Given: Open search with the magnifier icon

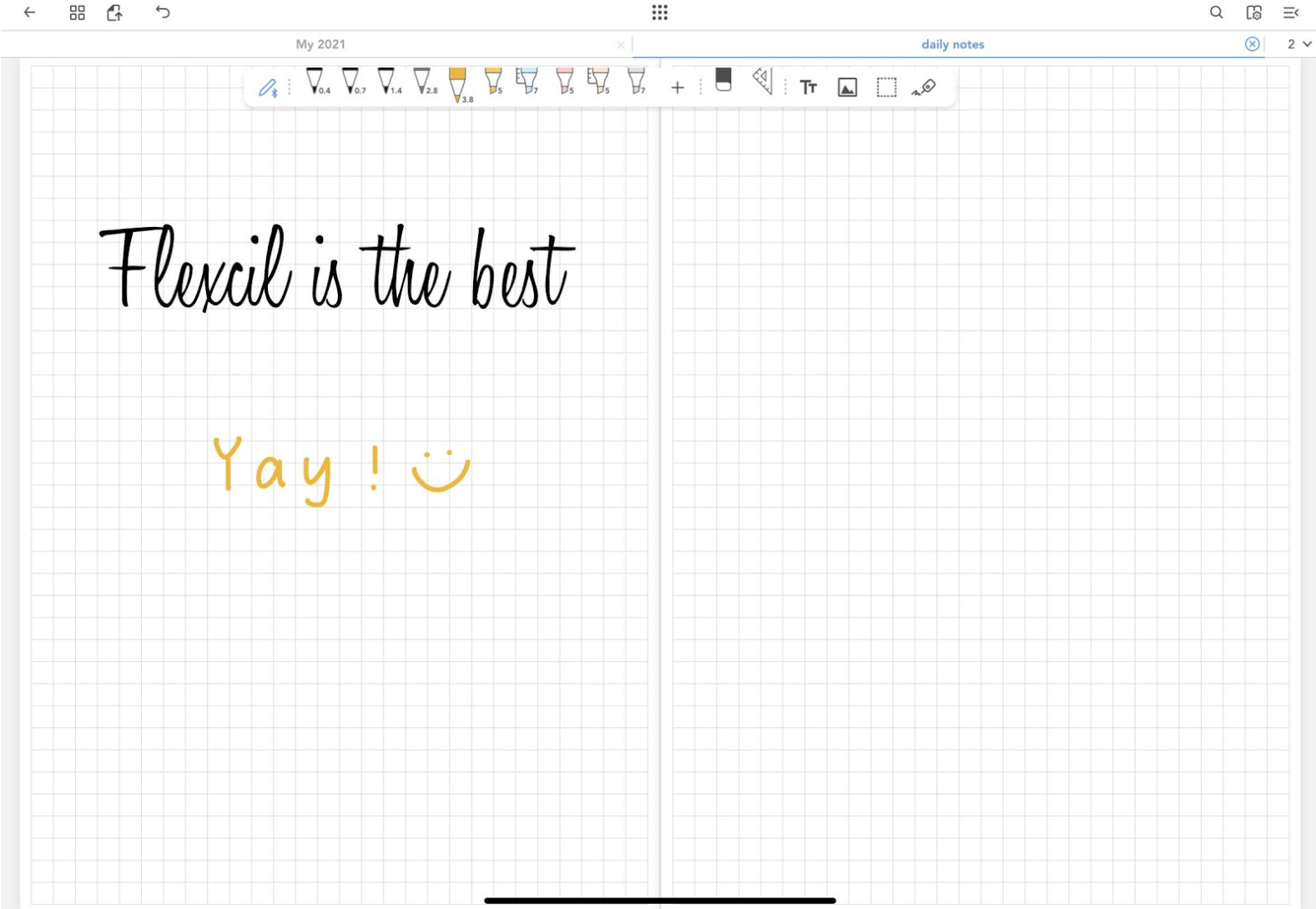Looking at the screenshot, I should coord(1216,13).
